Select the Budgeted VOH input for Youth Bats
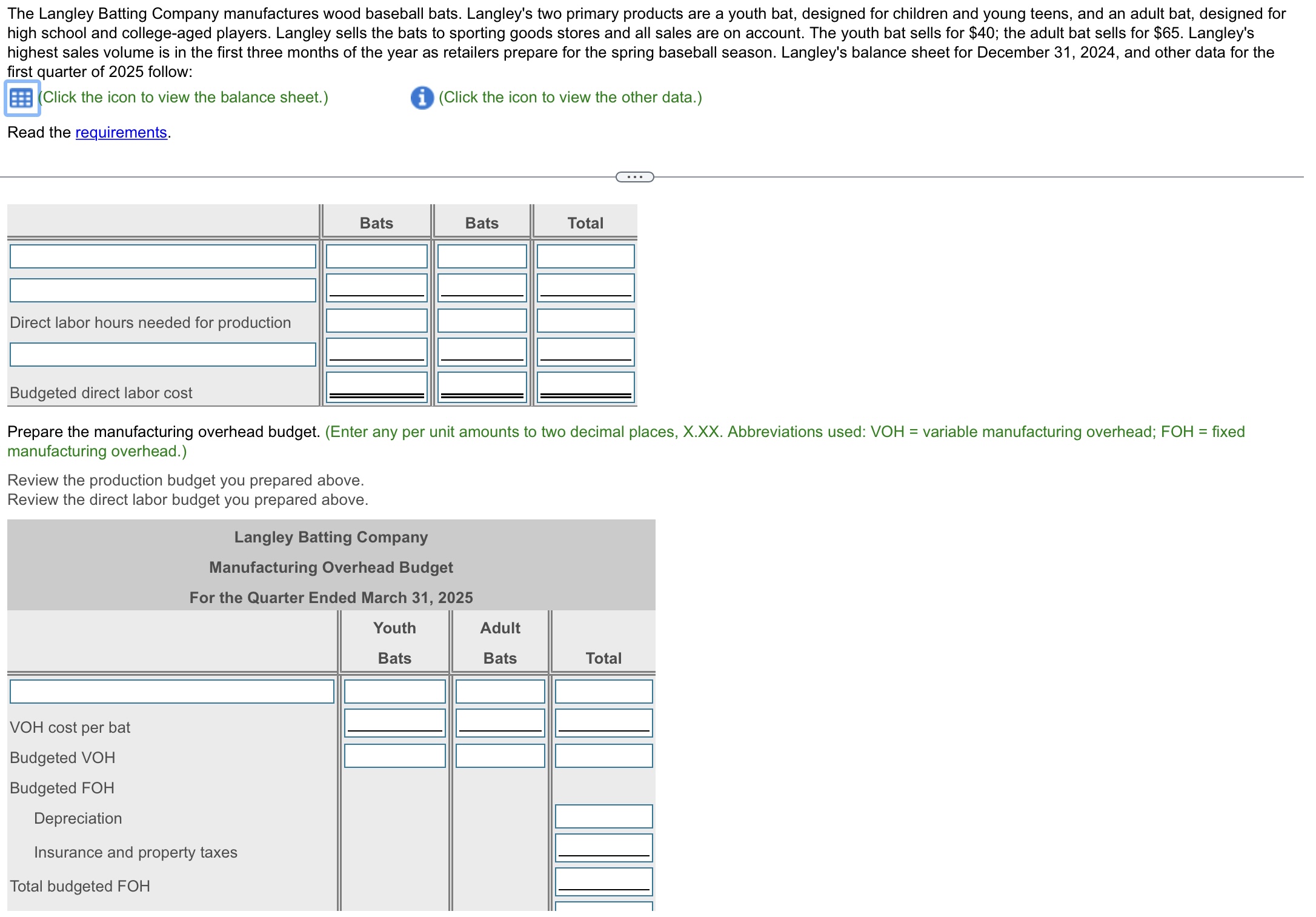The width and height of the screenshot is (1316, 917). click(x=394, y=756)
